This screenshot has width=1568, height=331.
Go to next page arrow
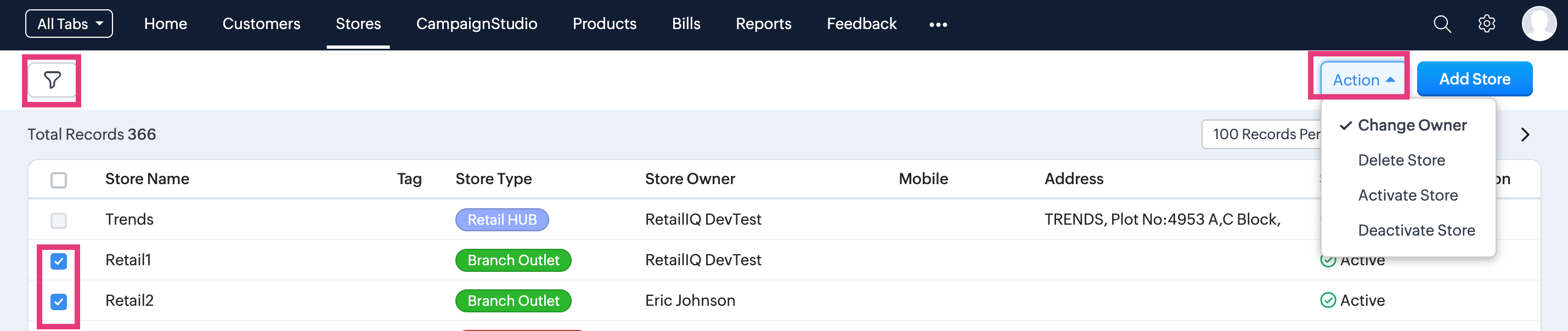[1525, 134]
